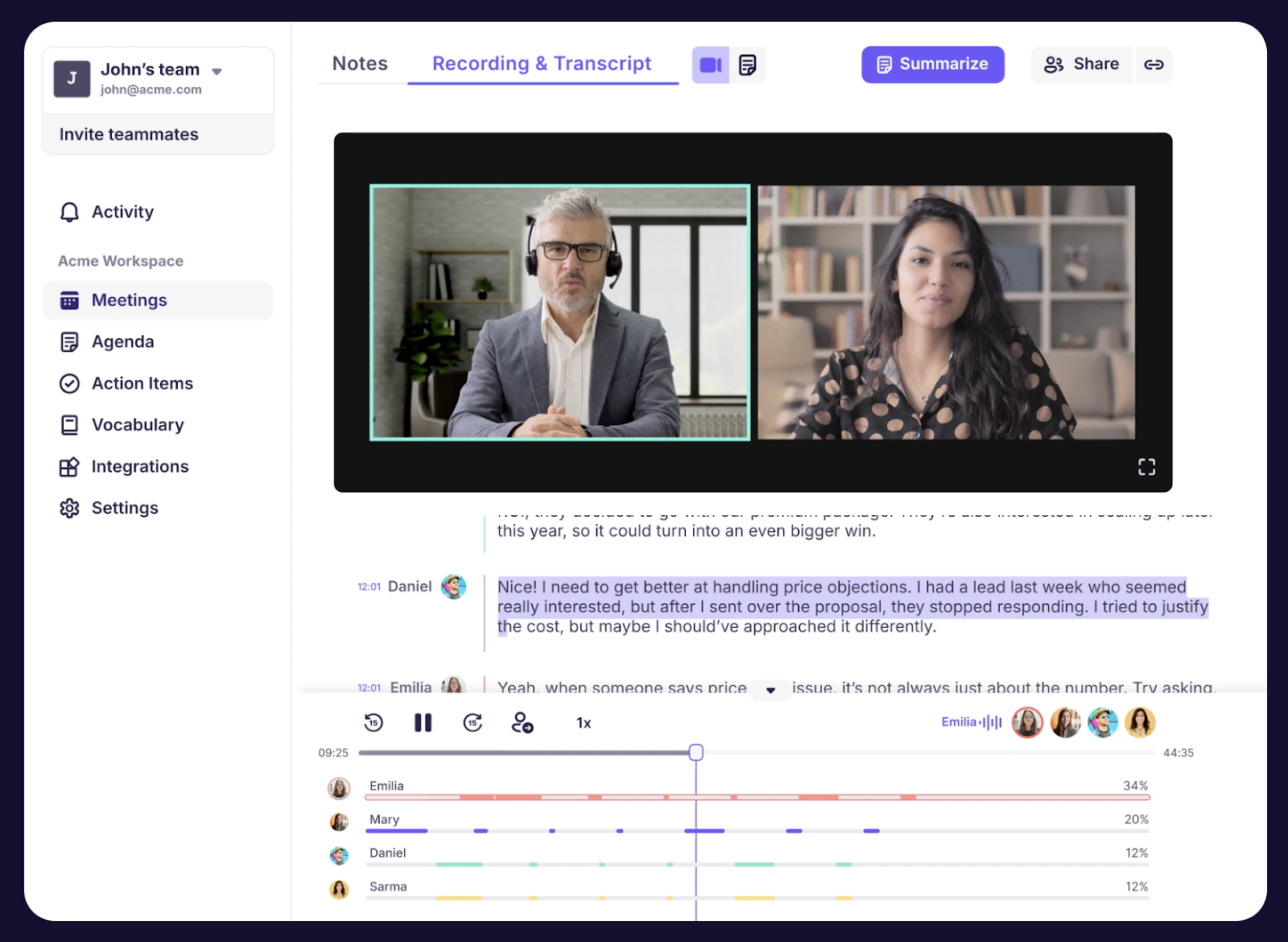Image resolution: width=1288 pixels, height=942 pixels.
Task: Select Recording & Transcript tab
Action: tap(542, 64)
